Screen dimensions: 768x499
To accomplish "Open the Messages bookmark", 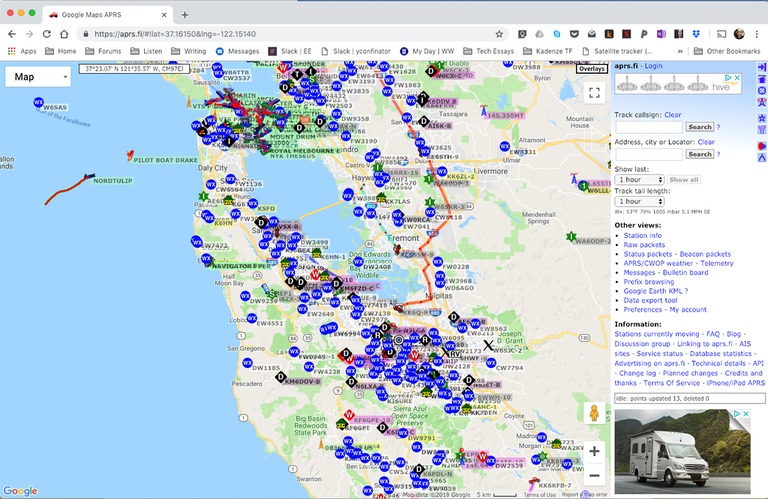I will [238, 51].
